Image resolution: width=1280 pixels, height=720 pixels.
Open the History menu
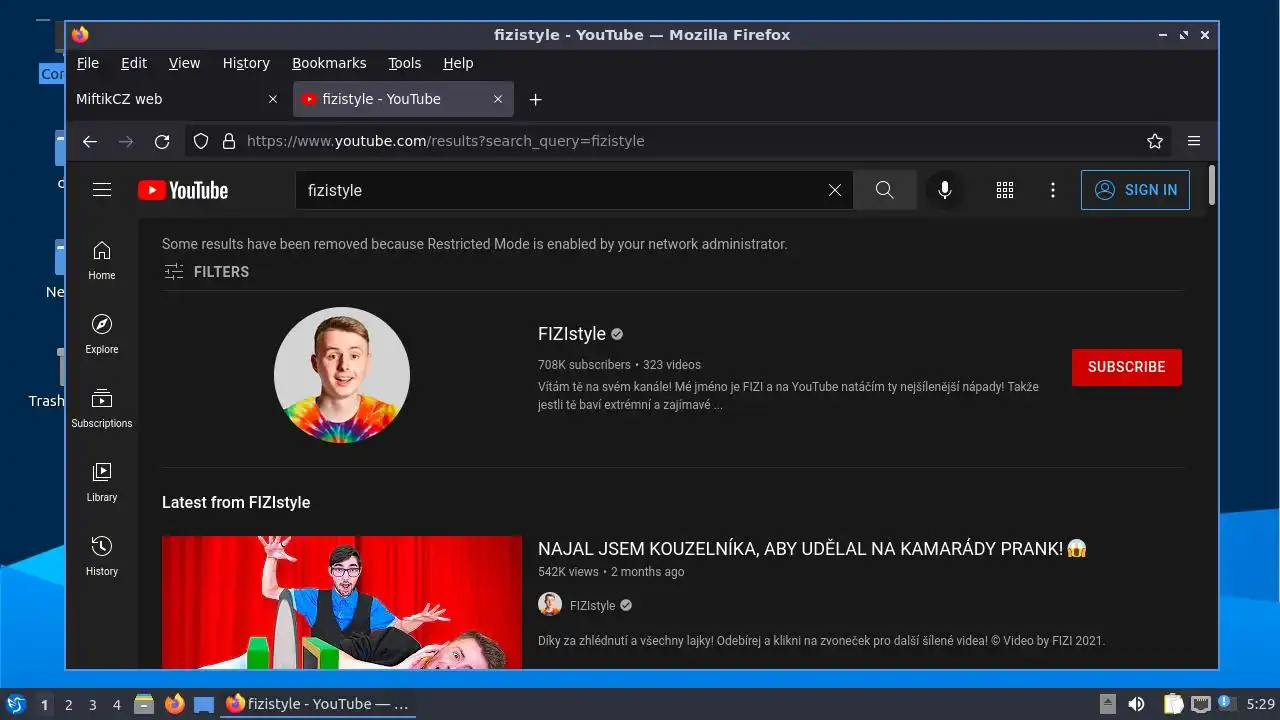tap(246, 63)
